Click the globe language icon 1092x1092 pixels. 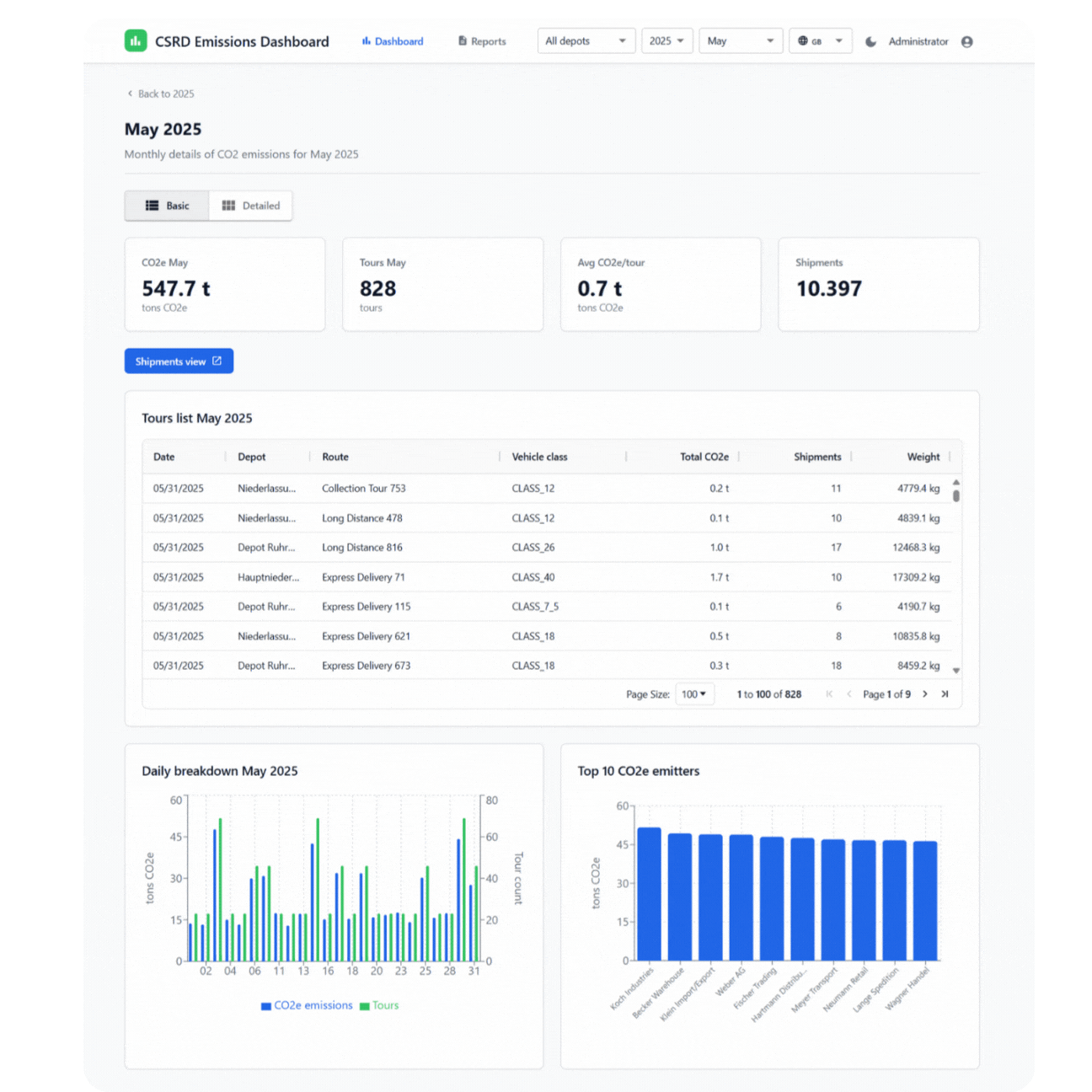coord(803,41)
